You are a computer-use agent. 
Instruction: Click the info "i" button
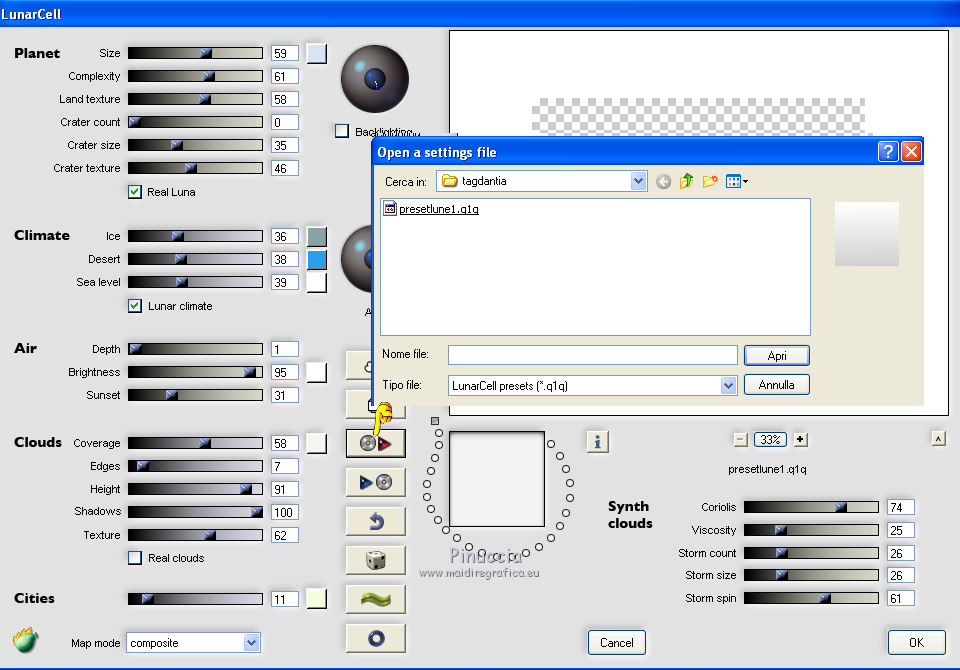point(598,442)
